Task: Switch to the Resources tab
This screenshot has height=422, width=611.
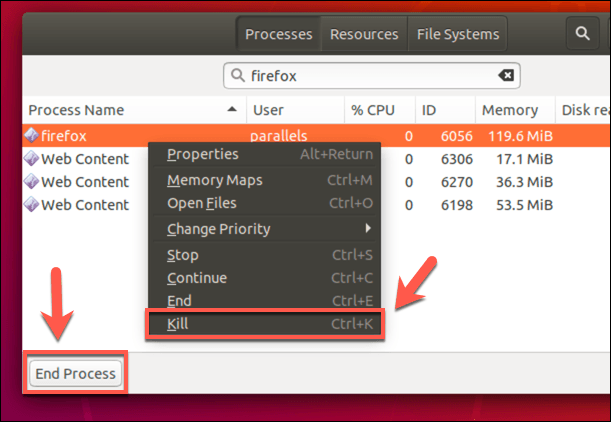Action: (364, 34)
